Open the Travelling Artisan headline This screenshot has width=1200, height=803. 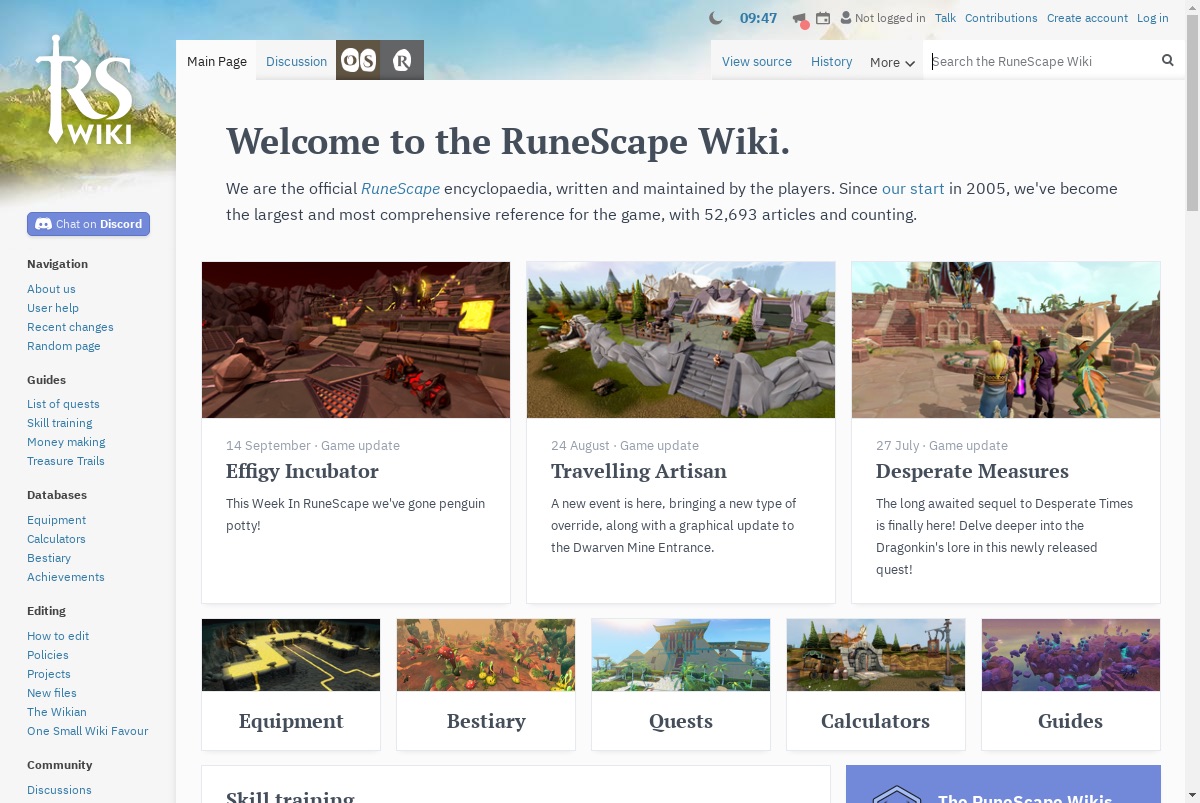[639, 471]
